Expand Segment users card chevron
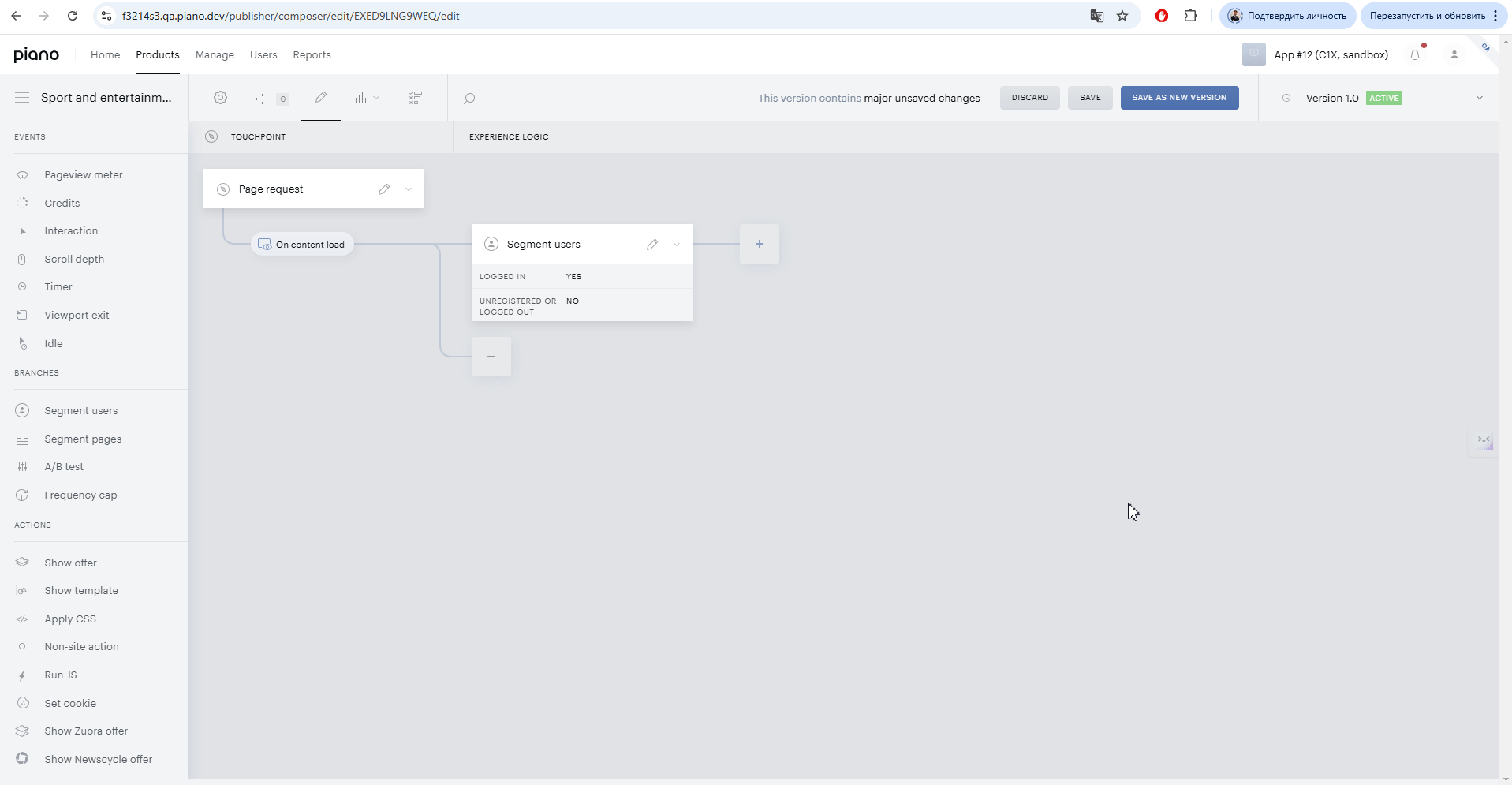Screen dimensions: 1512x785 677,245
